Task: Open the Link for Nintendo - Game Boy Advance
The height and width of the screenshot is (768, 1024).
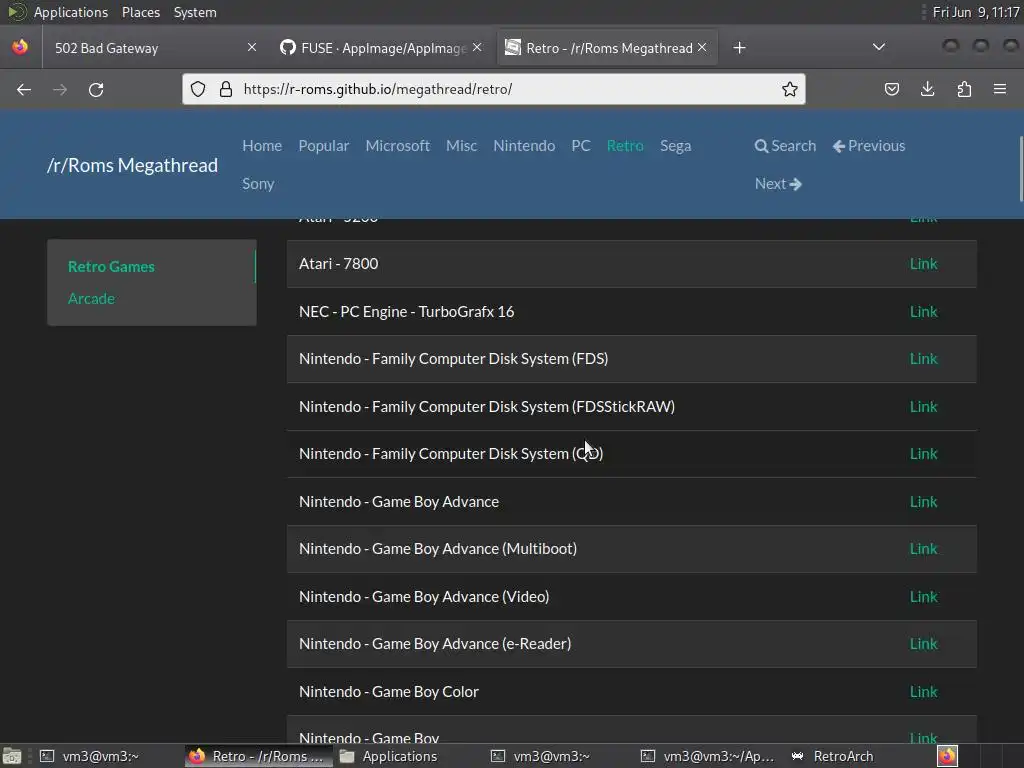Action: [x=923, y=502]
